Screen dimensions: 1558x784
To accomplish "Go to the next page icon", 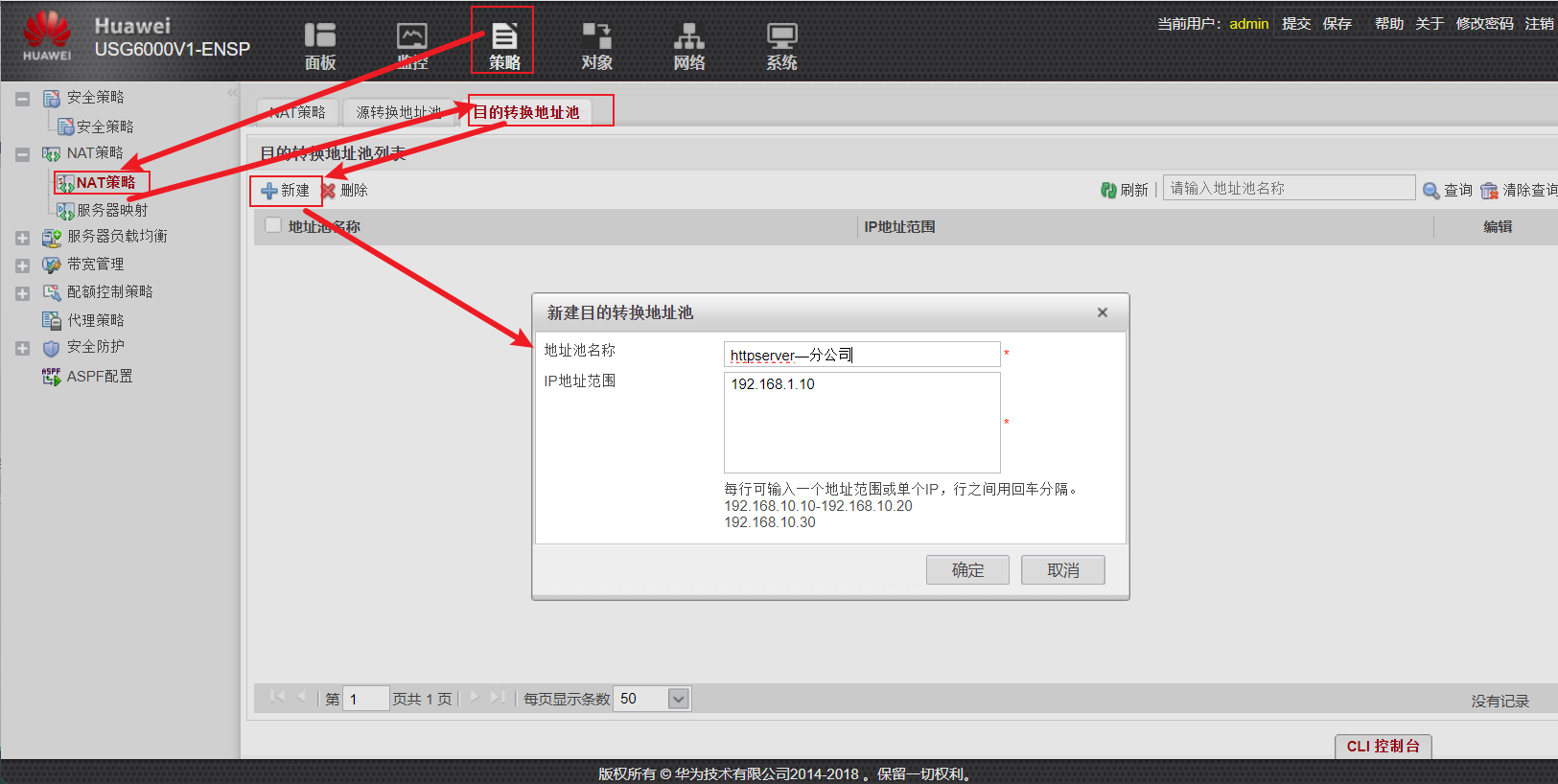I will pos(474,697).
